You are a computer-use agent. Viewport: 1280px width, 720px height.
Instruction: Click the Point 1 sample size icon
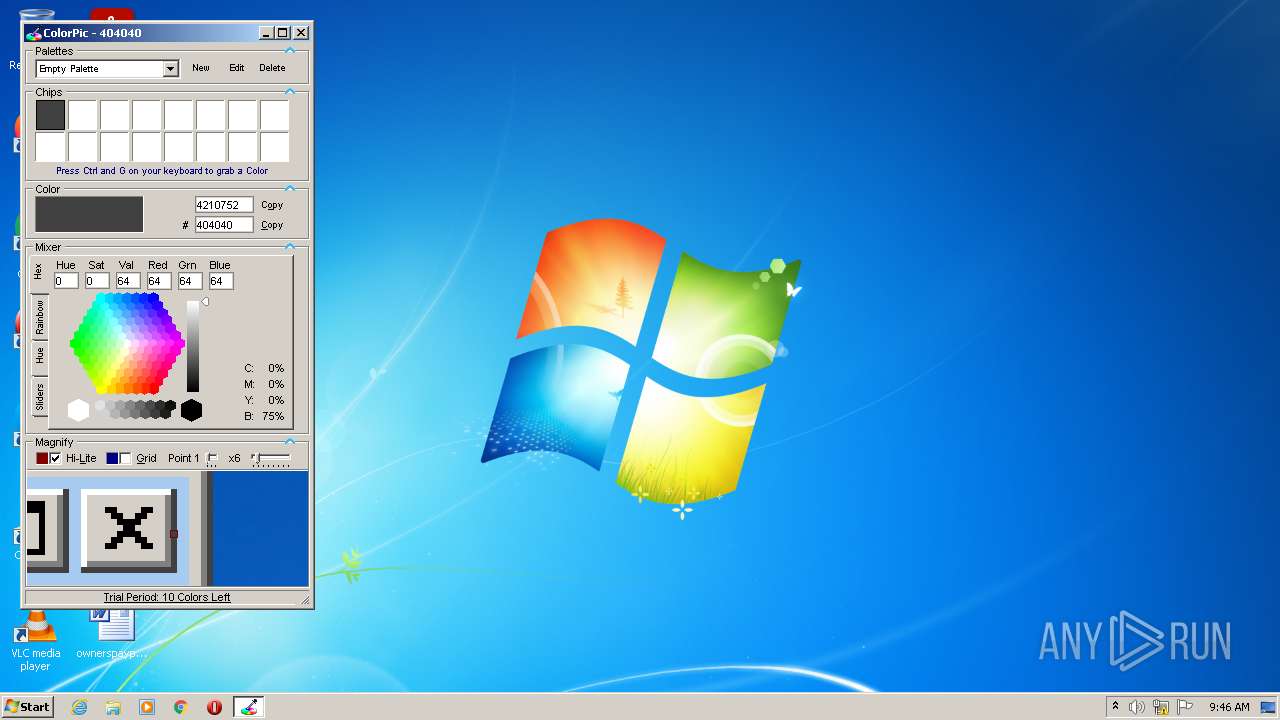[212, 459]
